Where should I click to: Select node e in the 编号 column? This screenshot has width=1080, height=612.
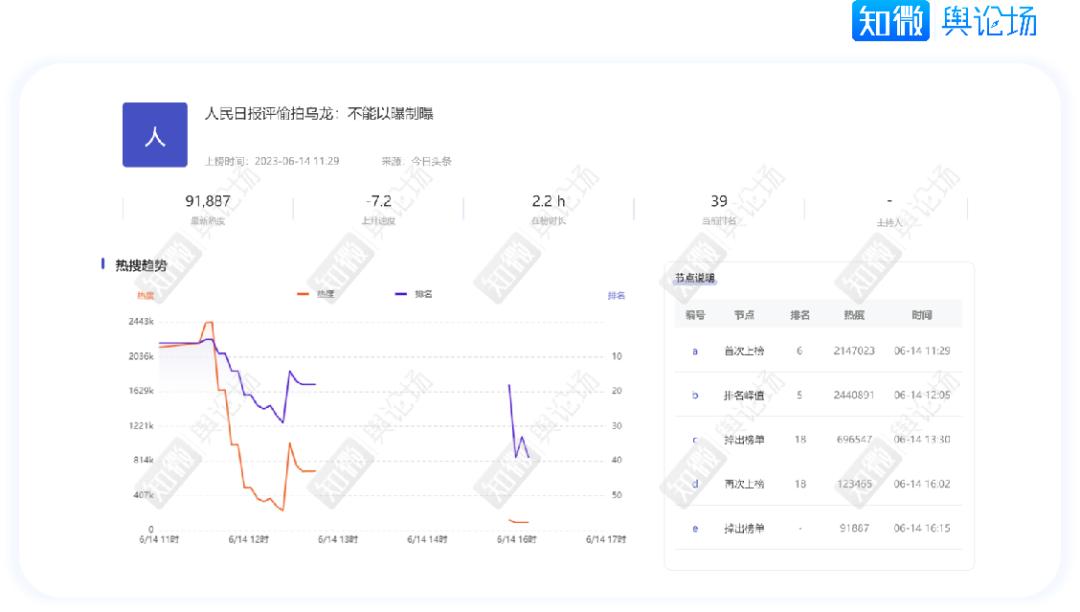click(x=695, y=529)
